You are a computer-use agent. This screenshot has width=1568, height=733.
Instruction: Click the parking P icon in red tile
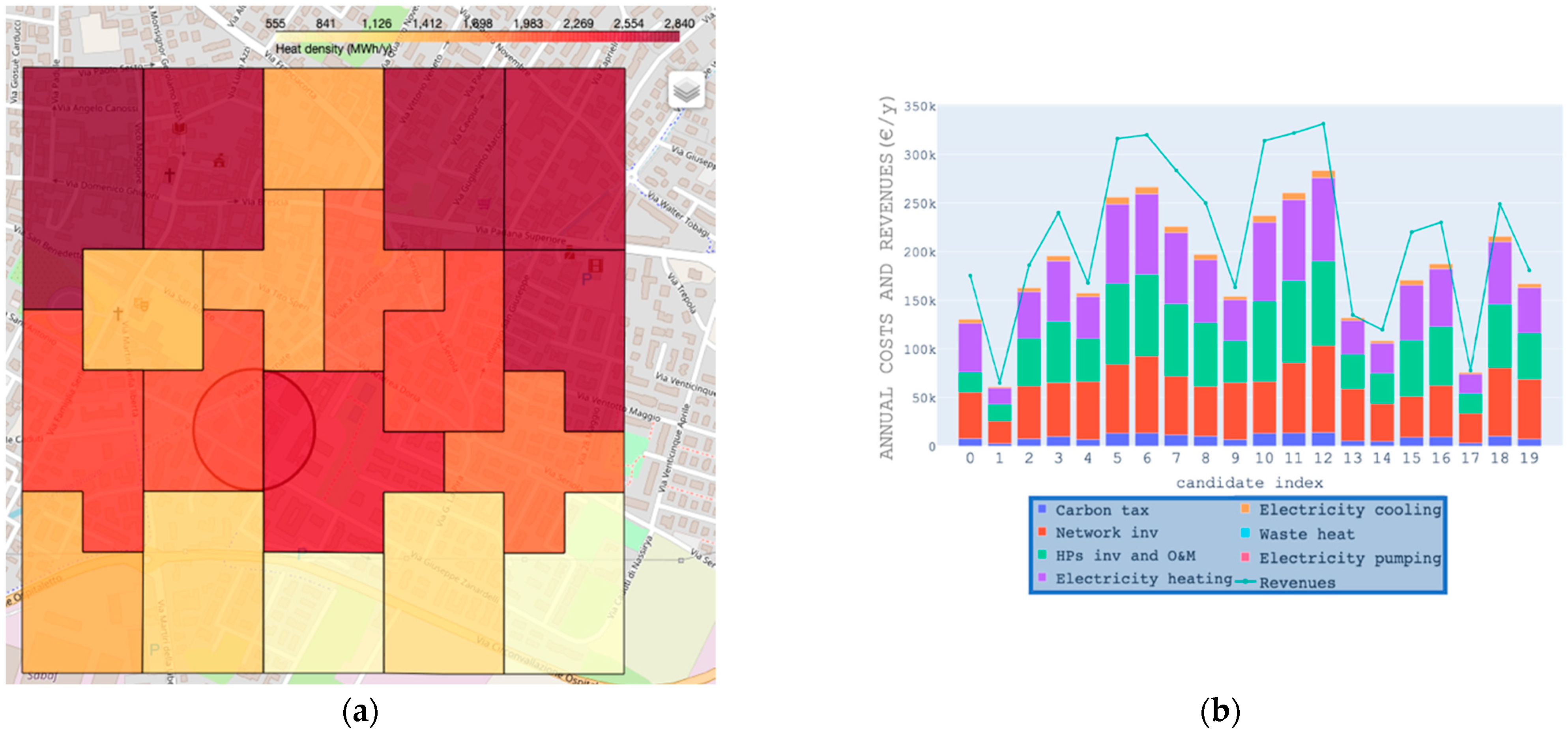pos(586,279)
